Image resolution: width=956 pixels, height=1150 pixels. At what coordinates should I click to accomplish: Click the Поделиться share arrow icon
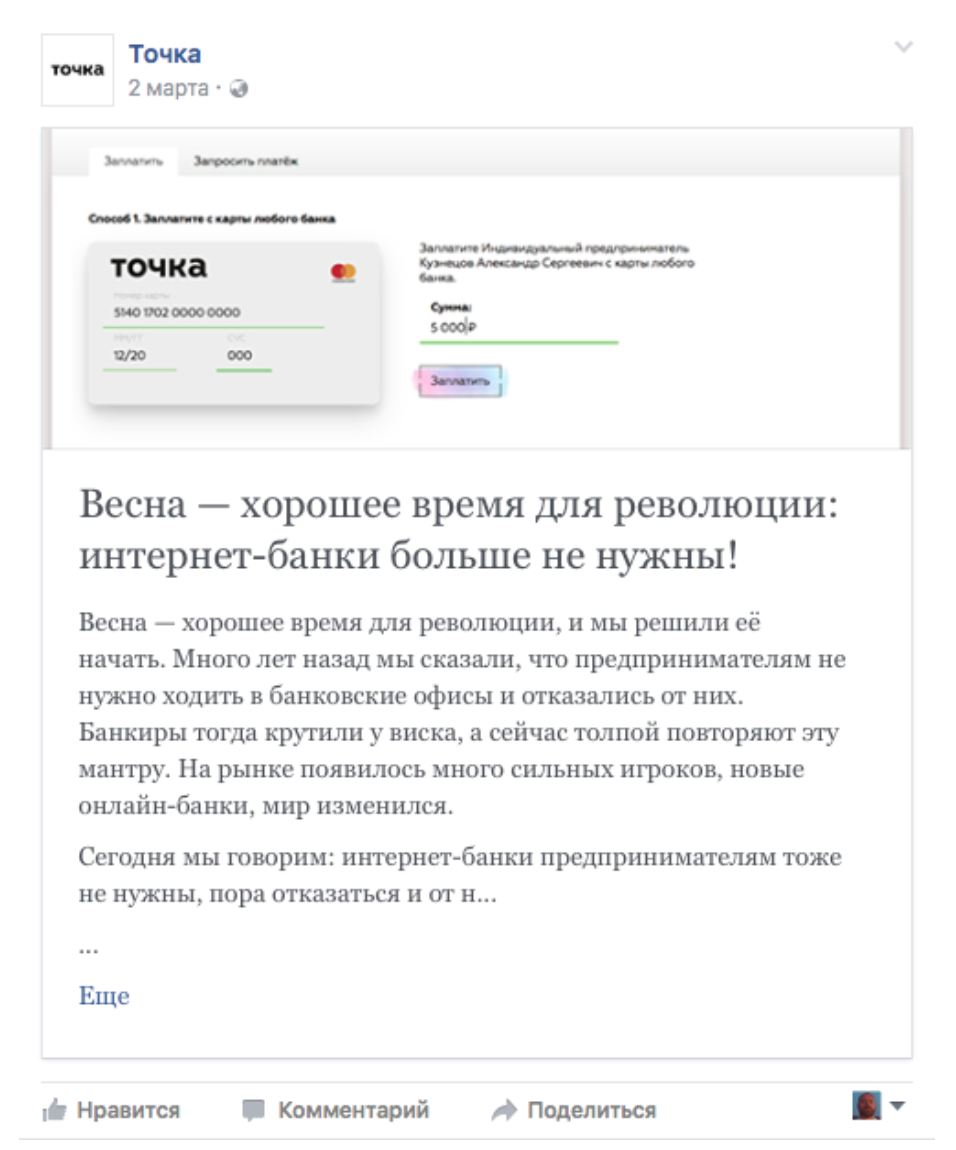tap(505, 1110)
